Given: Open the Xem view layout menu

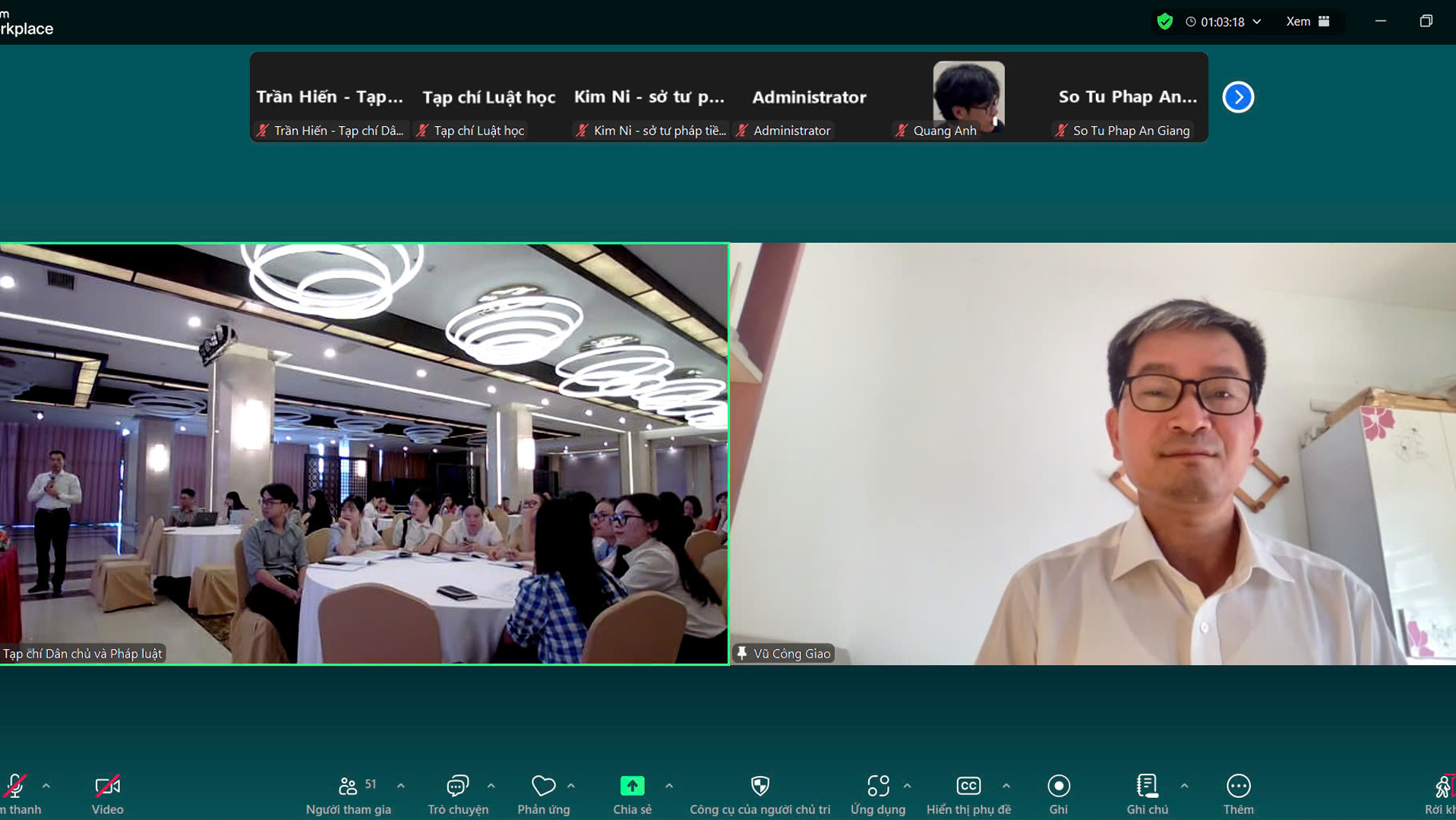Looking at the screenshot, I should point(1307,21).
